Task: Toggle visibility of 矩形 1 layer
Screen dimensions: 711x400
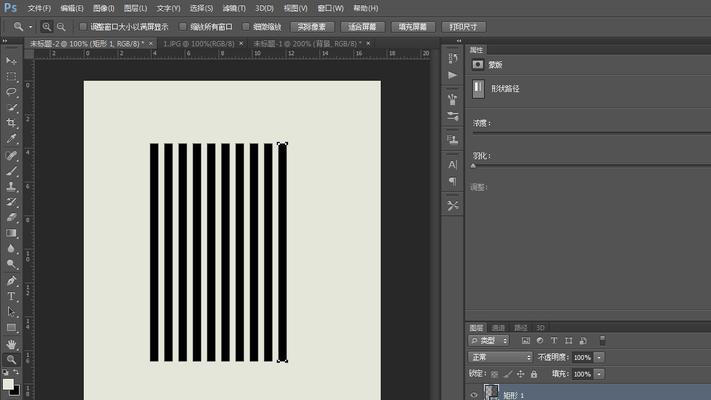Action: (x=474, y=395)
